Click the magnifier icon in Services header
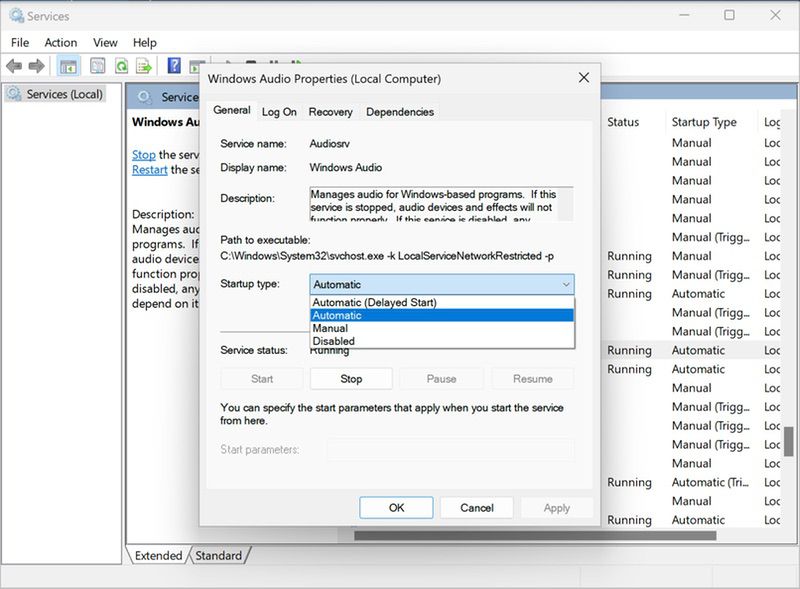This screenshot has width=800, height=589. pos(144,96)
